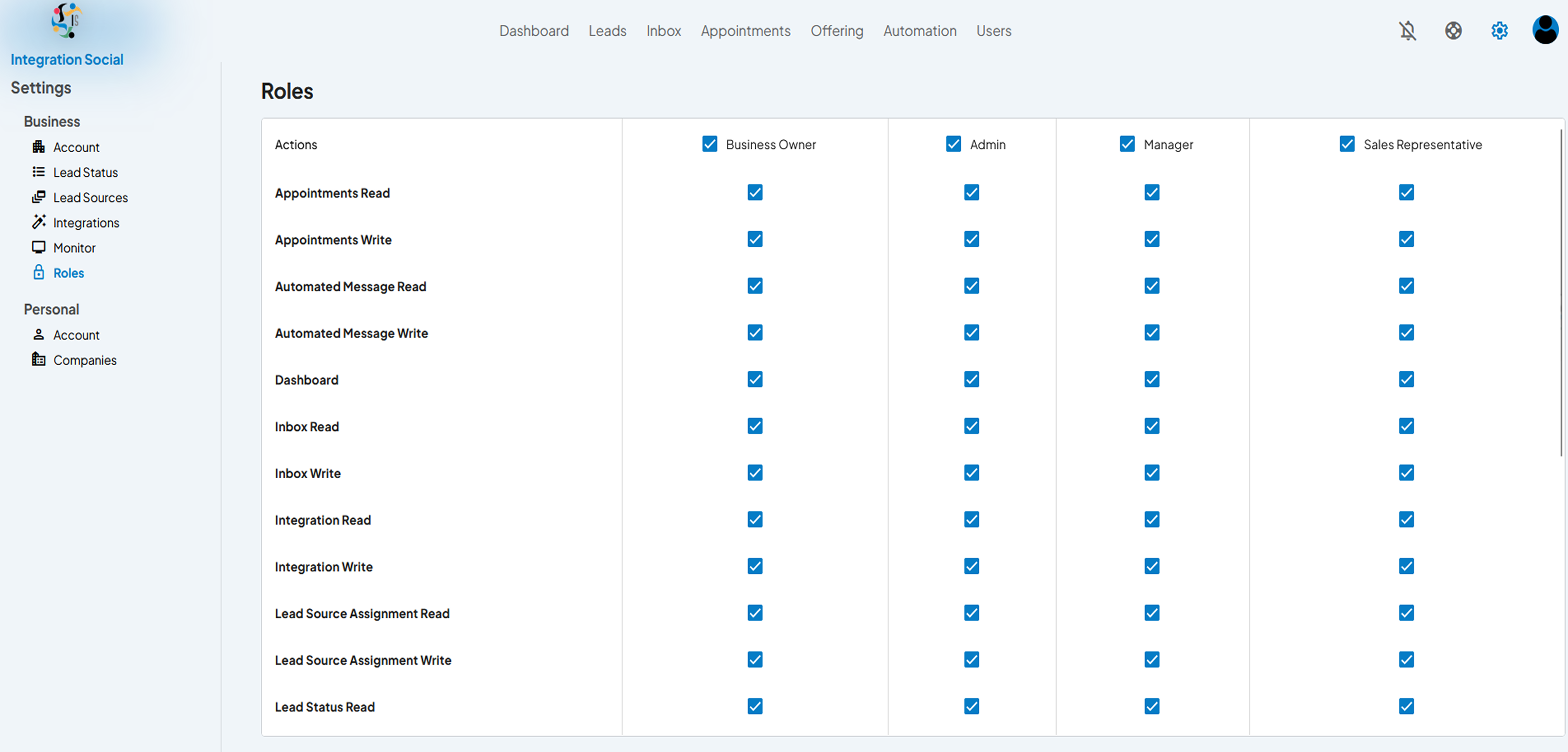Image resolution: width=1568 pixels, height=752 pixels.
Task: Open Lead Sources settings link
Action: click(x=90, y=198)
